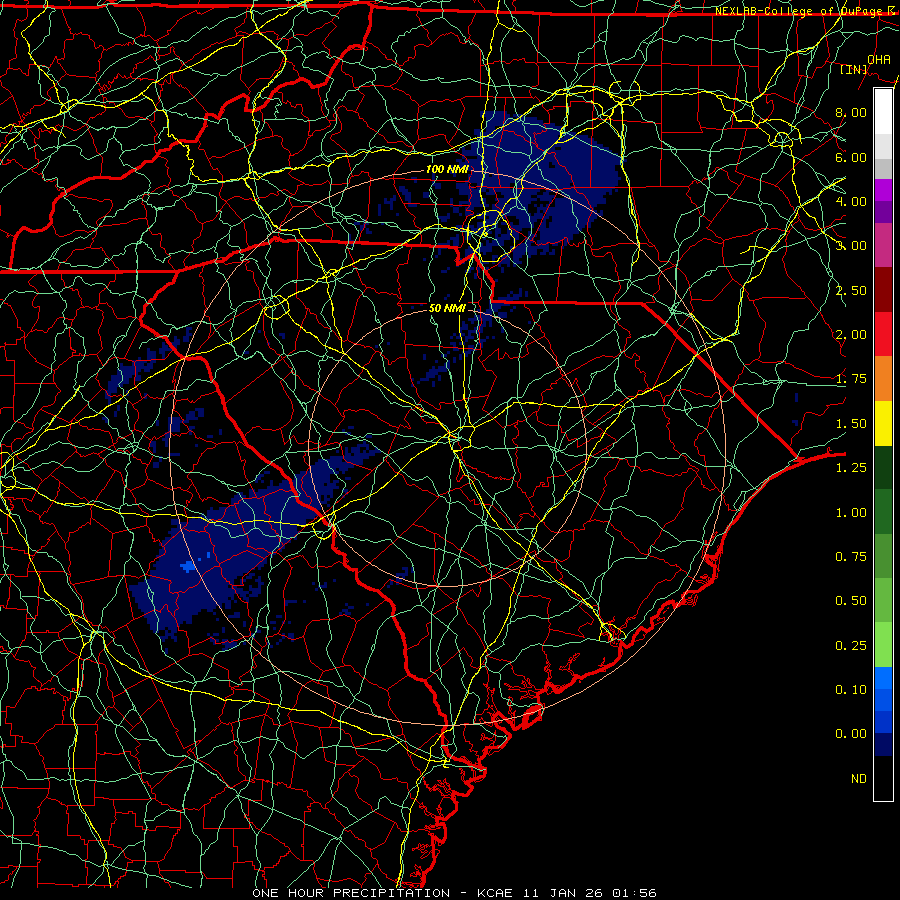This screenshot has width=900, height=900.
Task: Select the "0.75" legend value
Action: (x=851, y=557)
